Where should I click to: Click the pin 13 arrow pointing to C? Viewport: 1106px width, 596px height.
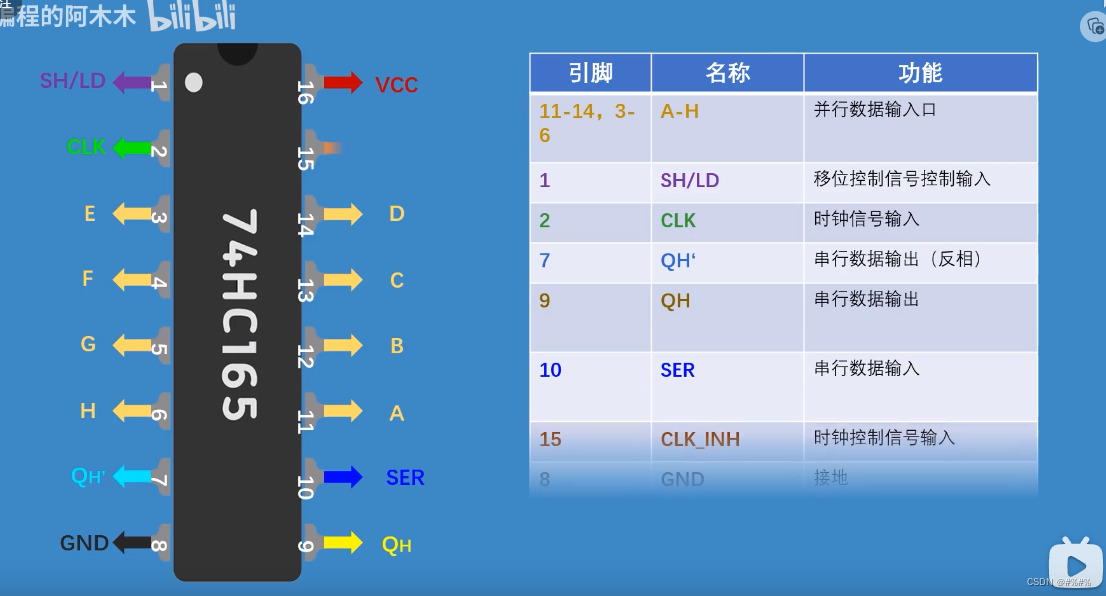click(343, 280)
